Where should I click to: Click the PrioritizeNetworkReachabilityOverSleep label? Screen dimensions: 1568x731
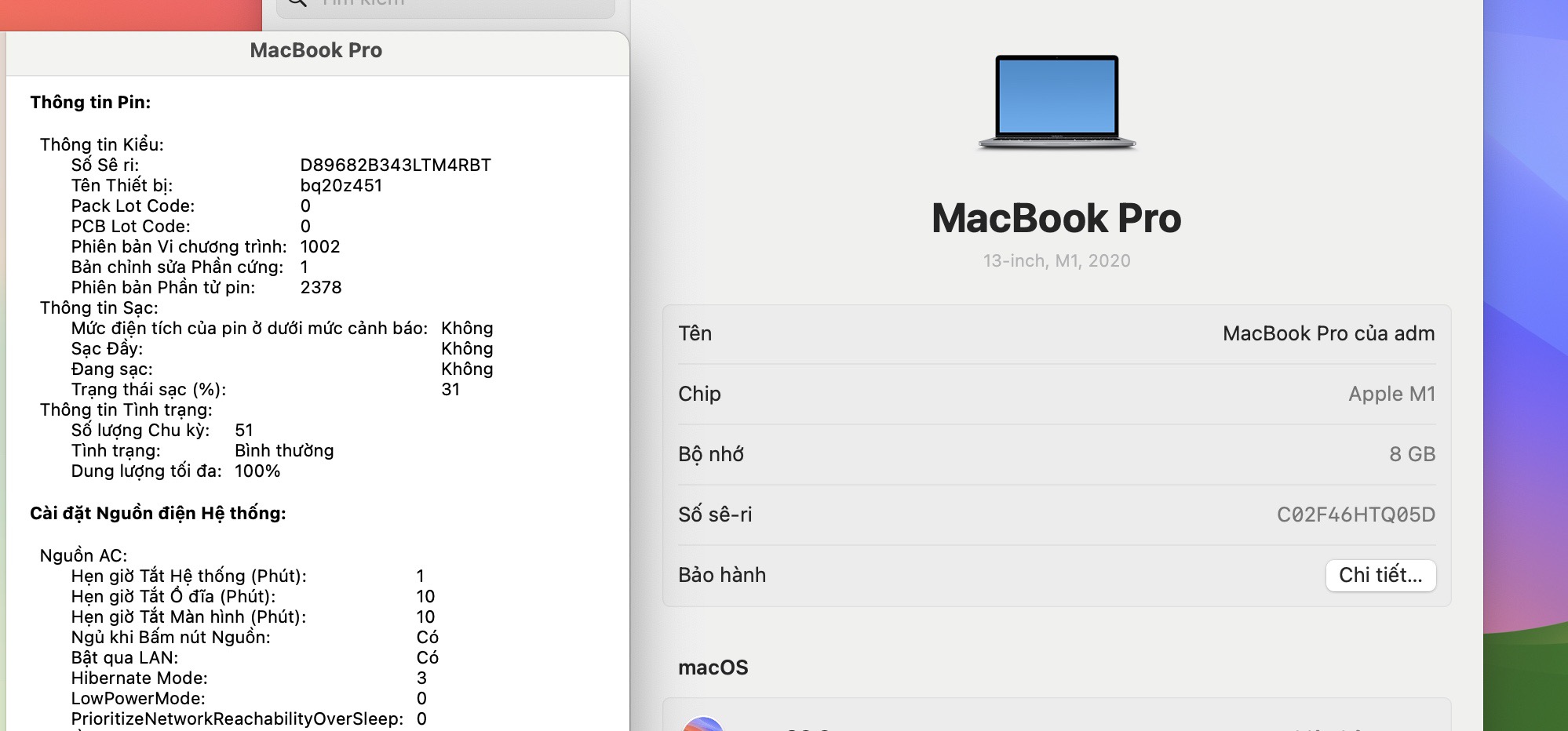237,718
